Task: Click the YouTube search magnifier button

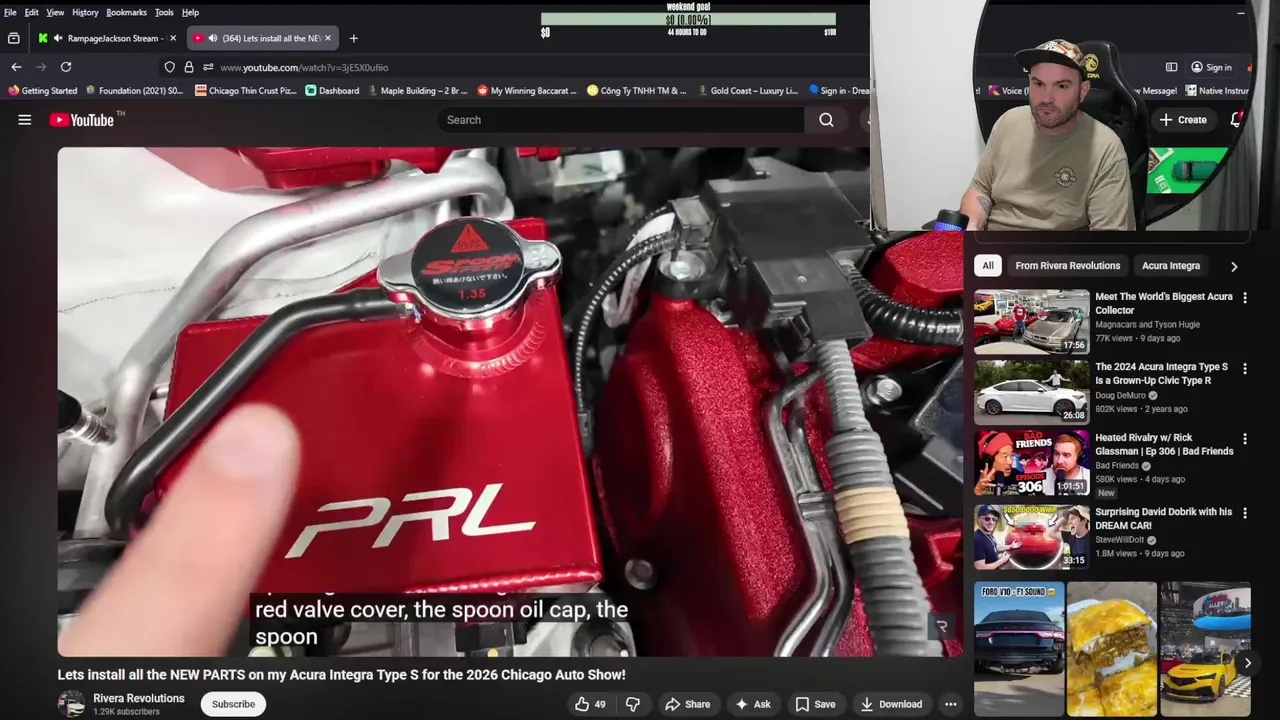Action: (x=826, y=120)
